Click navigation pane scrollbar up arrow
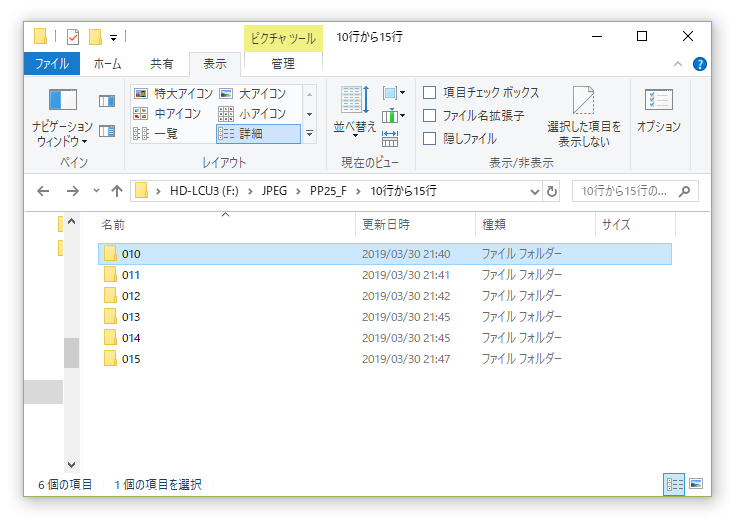This screenshot has height=525, width=740. pos(71,221)
